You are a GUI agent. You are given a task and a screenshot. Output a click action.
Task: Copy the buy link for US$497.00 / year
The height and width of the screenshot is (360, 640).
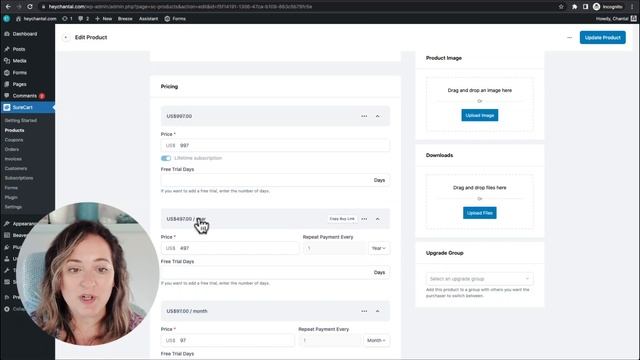coord(342,219)
